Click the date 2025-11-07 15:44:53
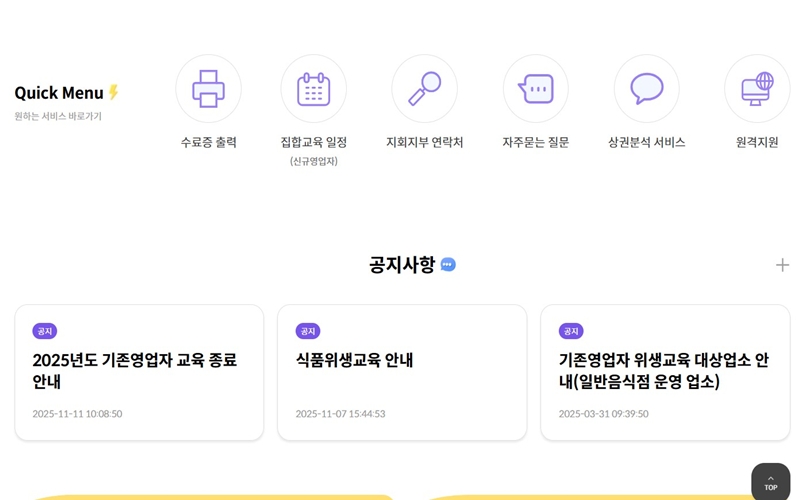 click(x=340, y=414)
